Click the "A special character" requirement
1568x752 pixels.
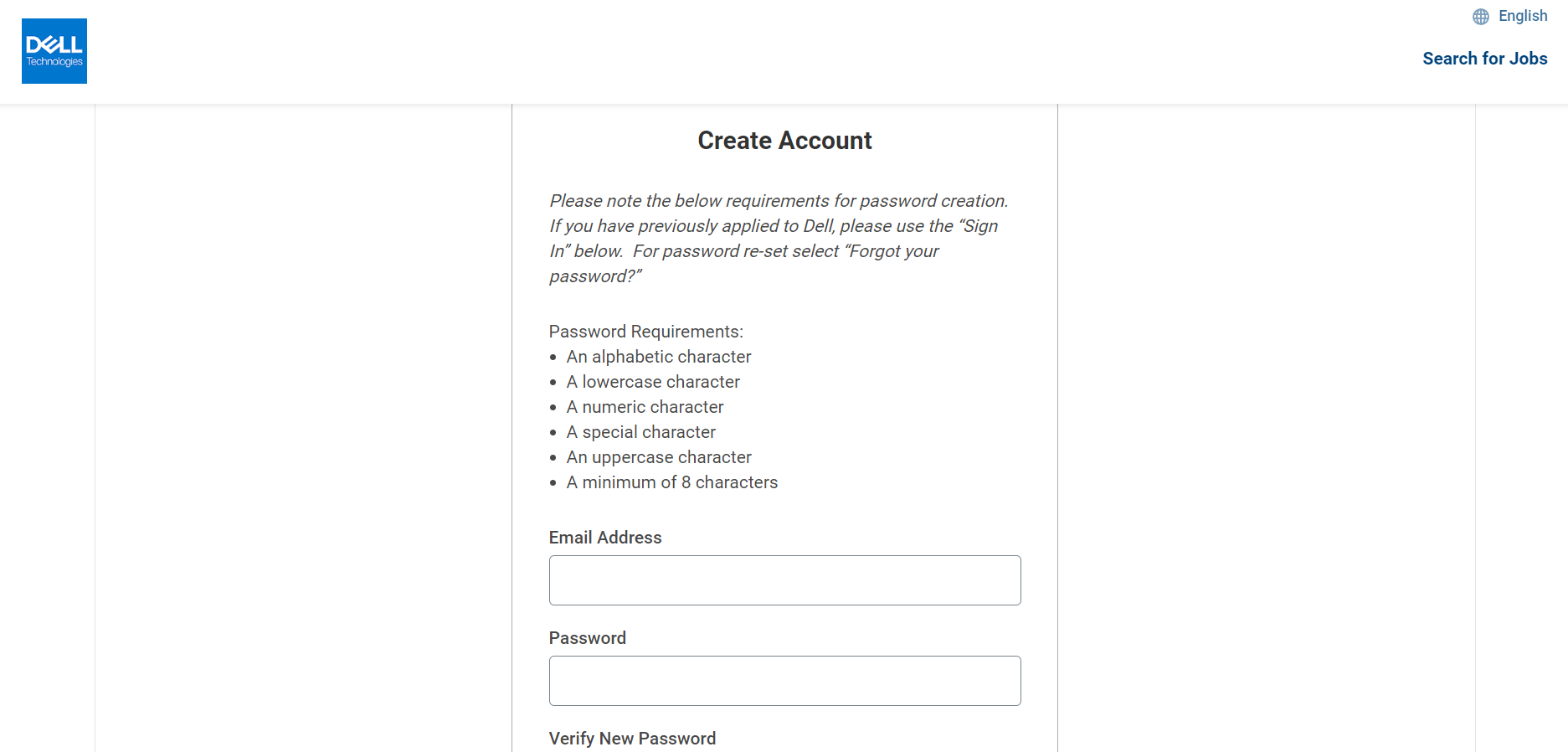tap(640, 432)
